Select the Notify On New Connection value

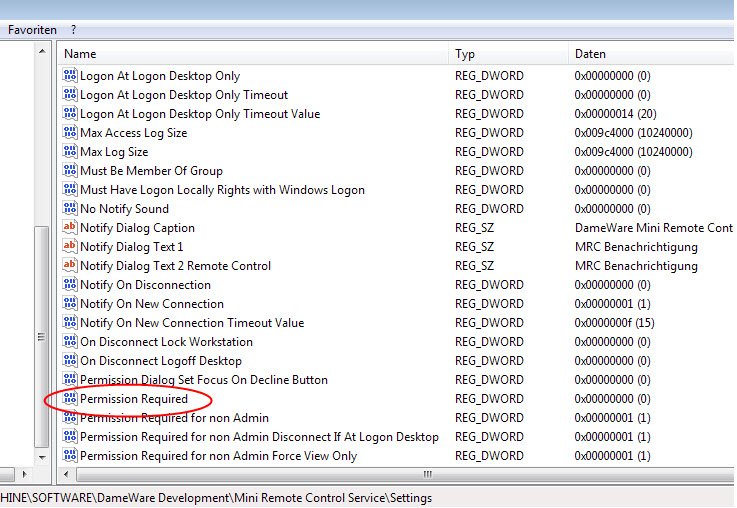coord(152,304)
